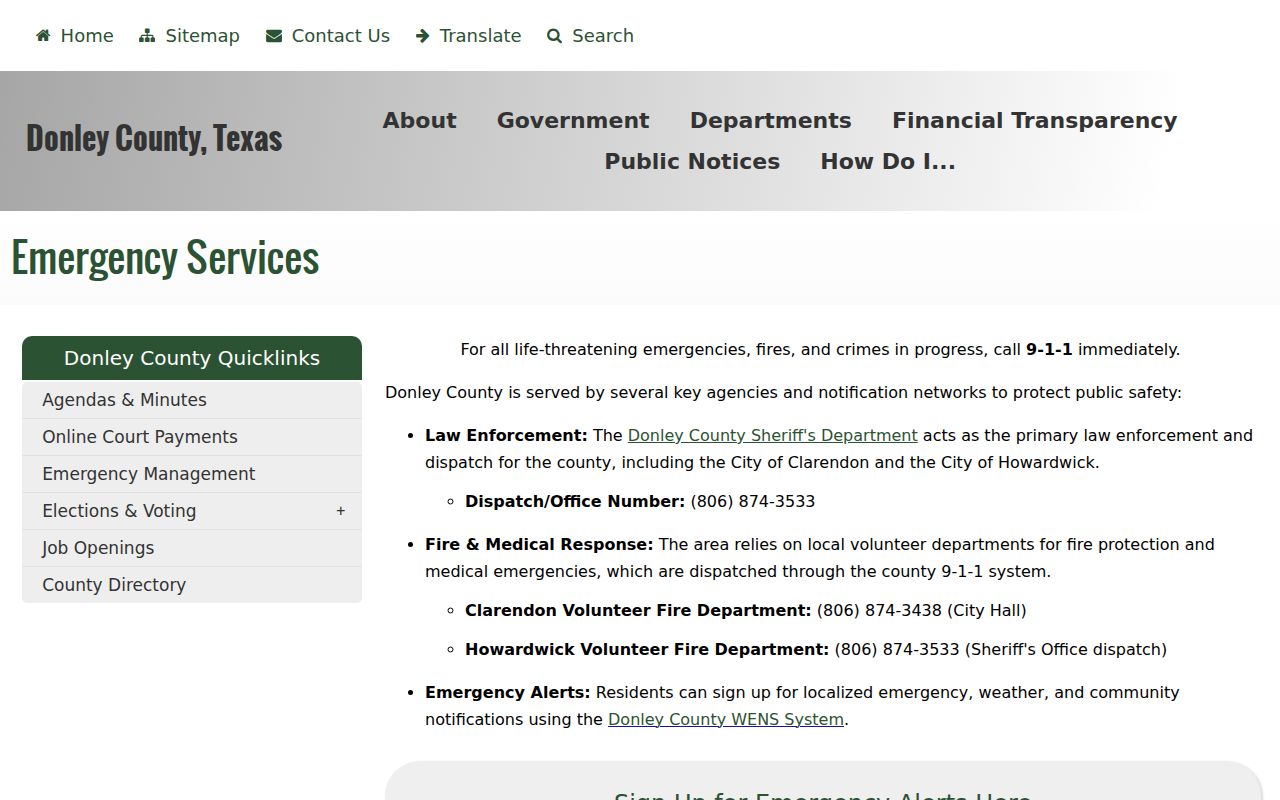Image resolution: width=1280 pixels, height=800 pixels.
Task: Open the Departments navigation menu
Action: (770, 120)
